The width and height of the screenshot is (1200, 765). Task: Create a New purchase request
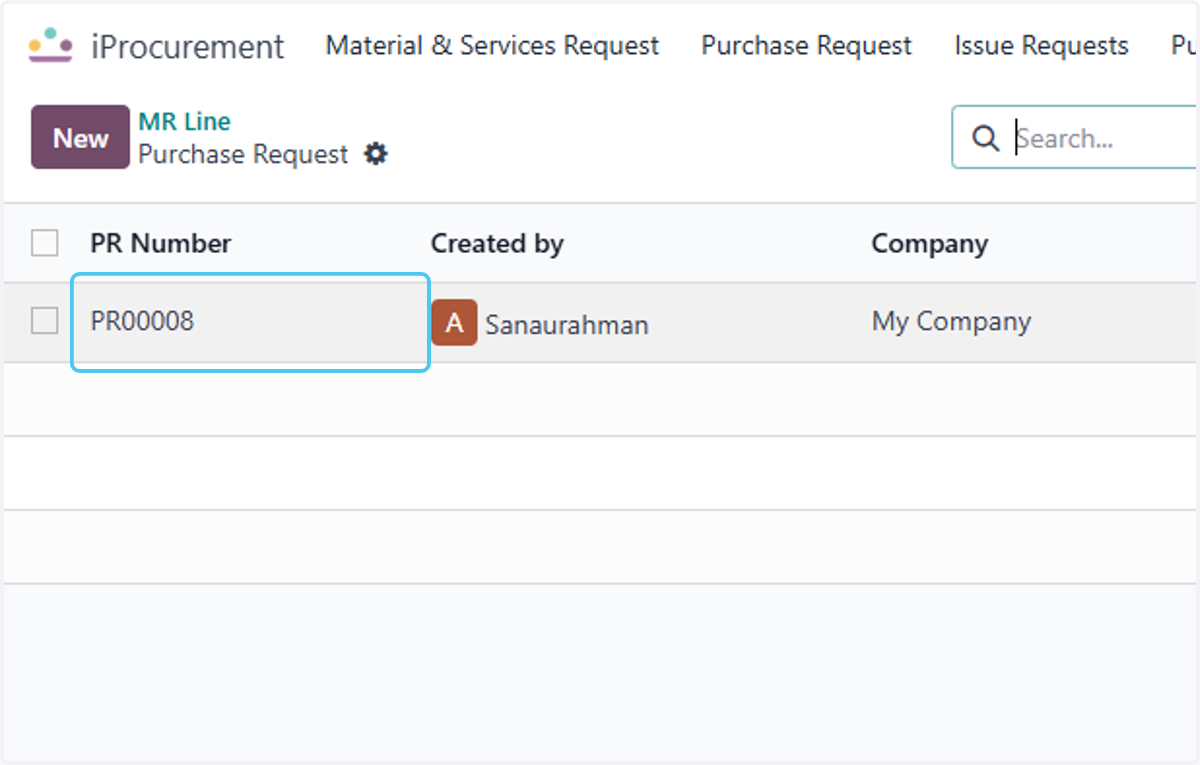coord(80,137)
